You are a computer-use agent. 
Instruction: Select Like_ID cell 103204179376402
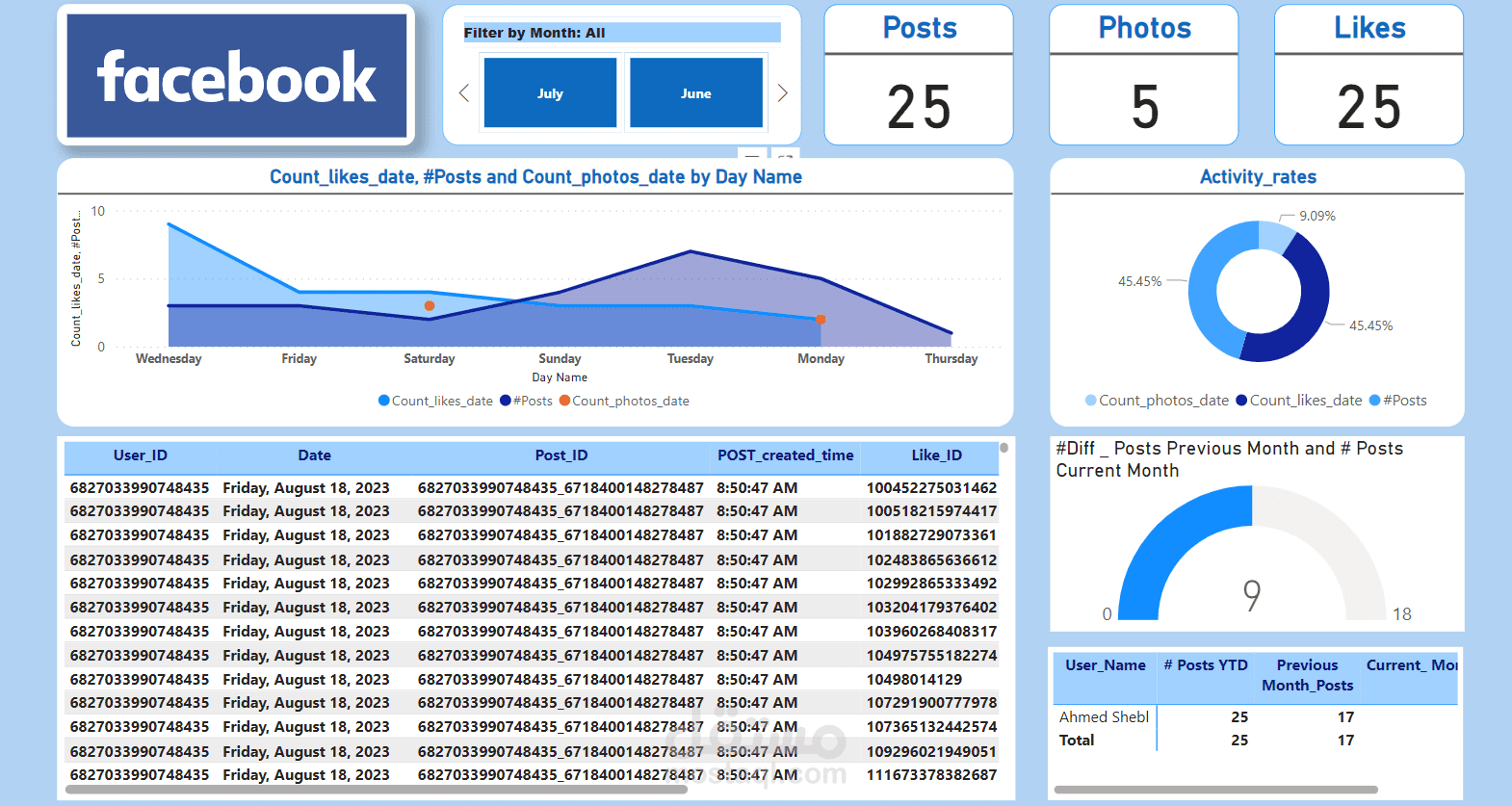[931, 608]
